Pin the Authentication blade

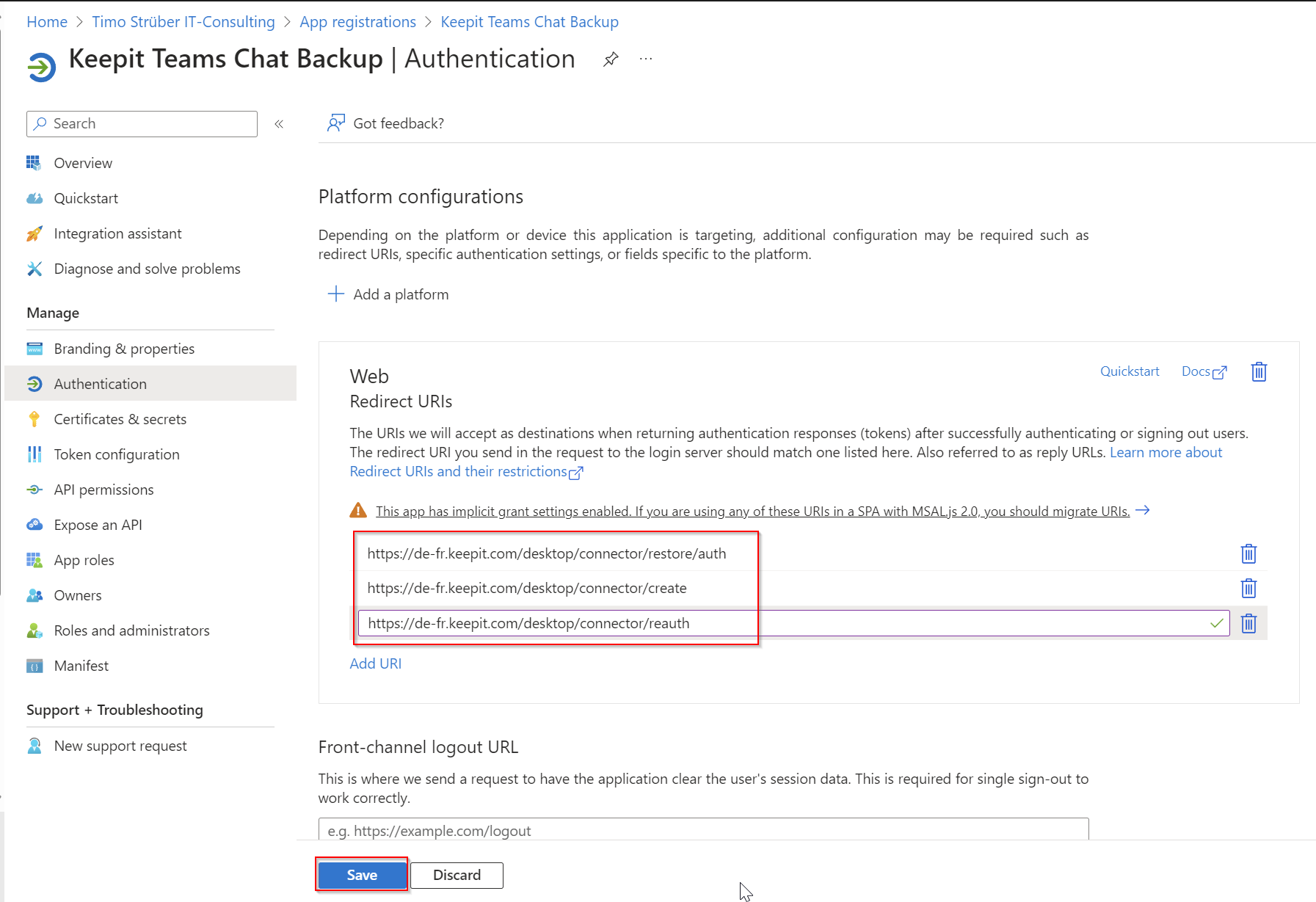coord(611,59)
